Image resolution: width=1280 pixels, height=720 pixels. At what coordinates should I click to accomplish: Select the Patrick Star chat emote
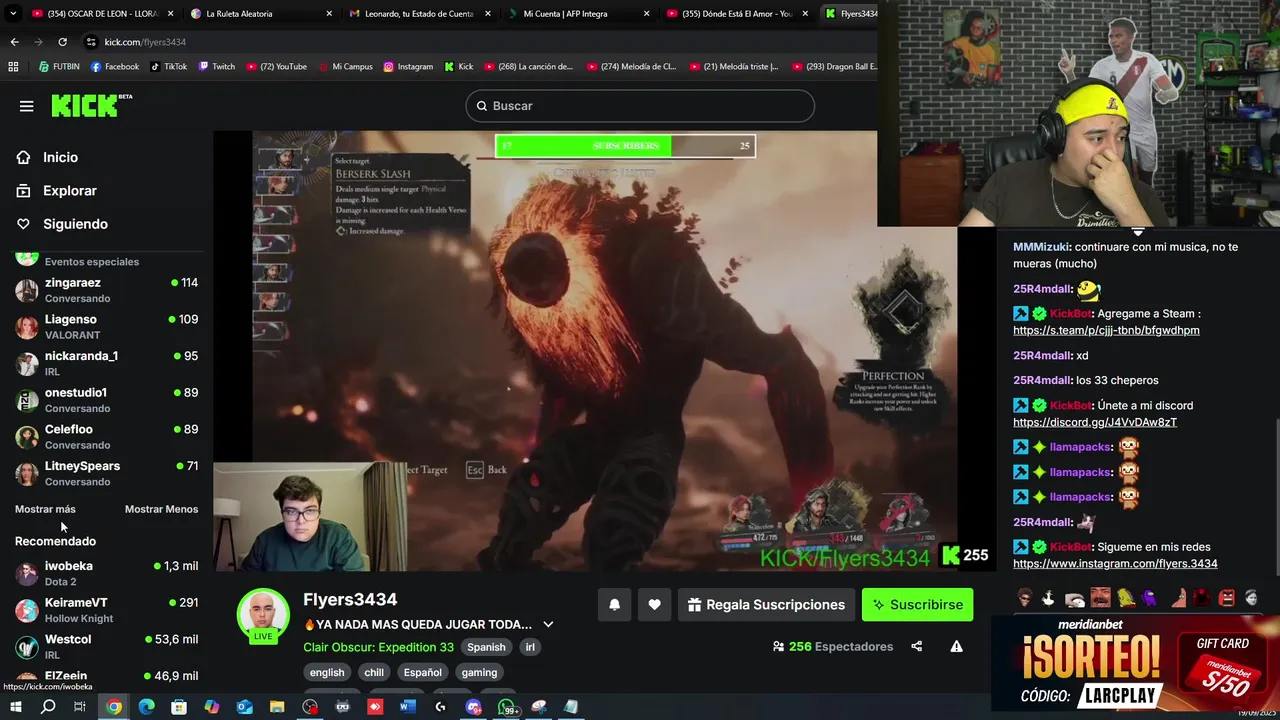(1177, 598)
